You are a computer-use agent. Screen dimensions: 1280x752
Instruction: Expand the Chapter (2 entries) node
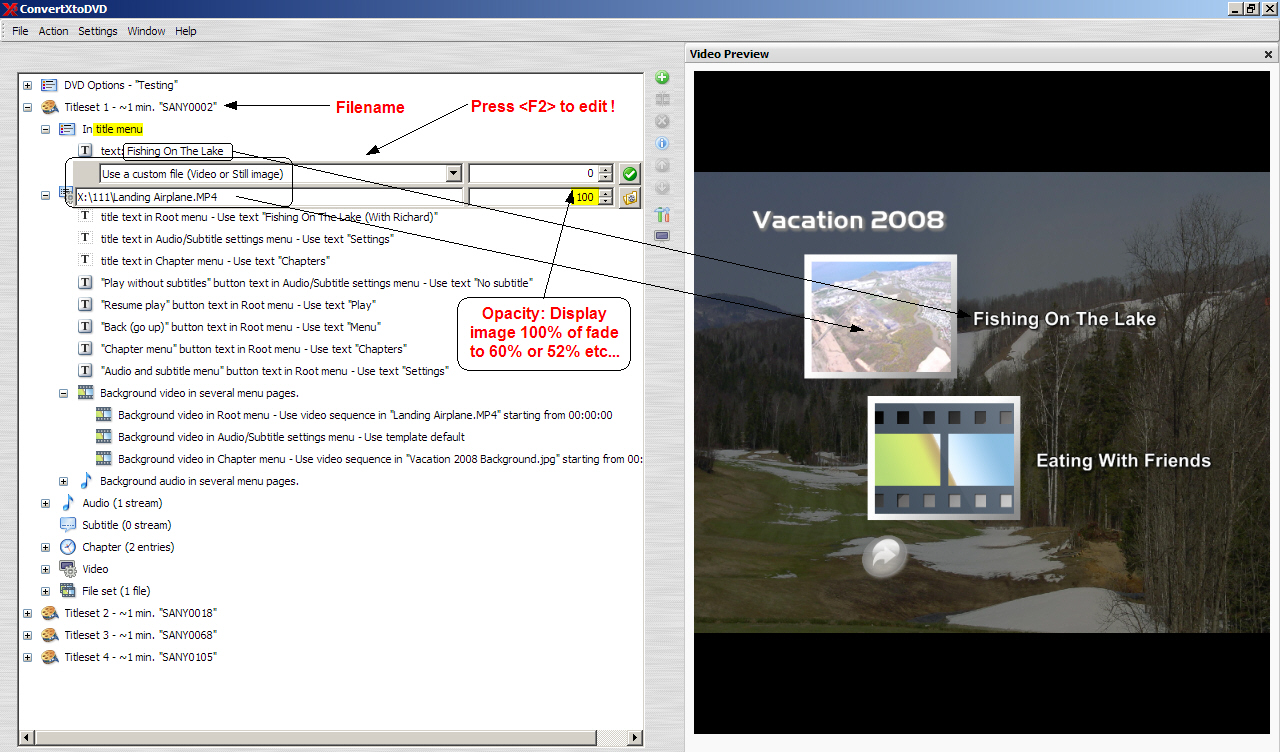(x=46, y=547)
